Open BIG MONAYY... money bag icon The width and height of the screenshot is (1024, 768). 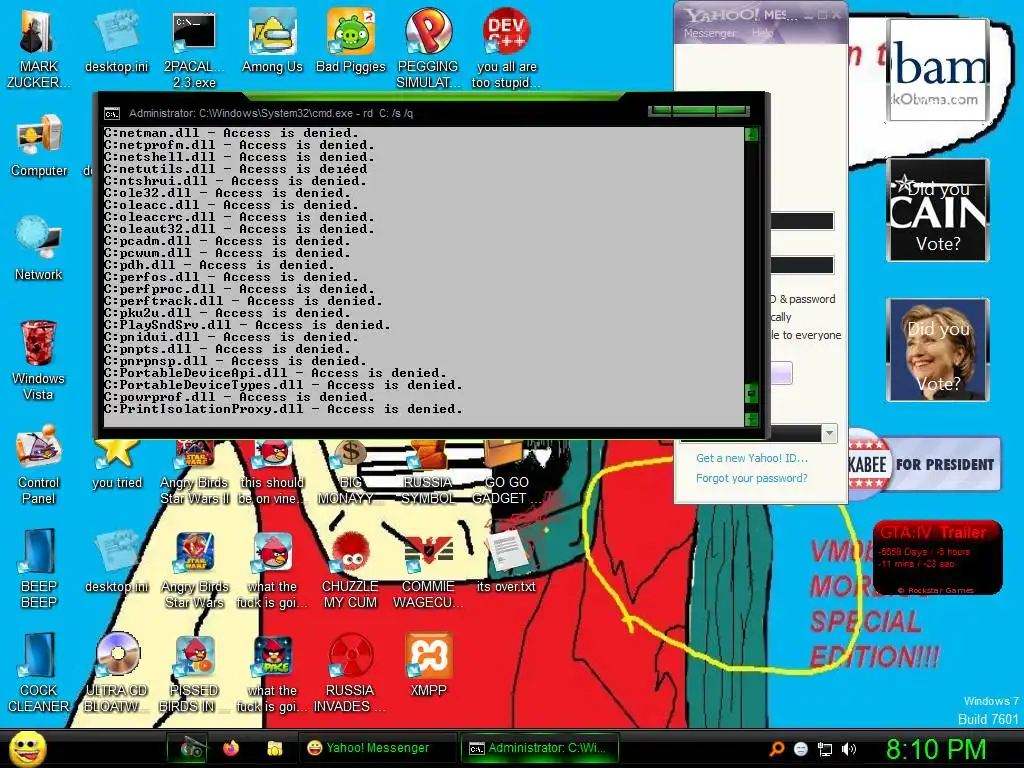[x=350, y=472]
